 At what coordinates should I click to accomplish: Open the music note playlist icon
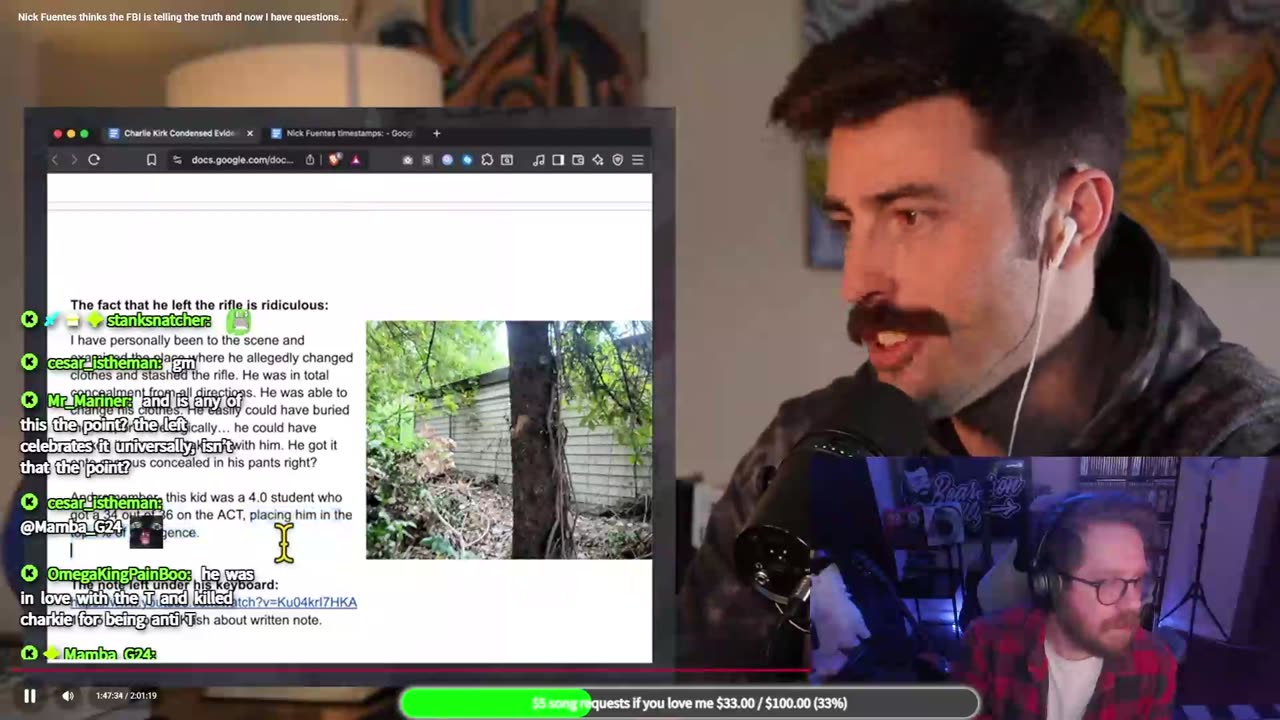[538, 160]
